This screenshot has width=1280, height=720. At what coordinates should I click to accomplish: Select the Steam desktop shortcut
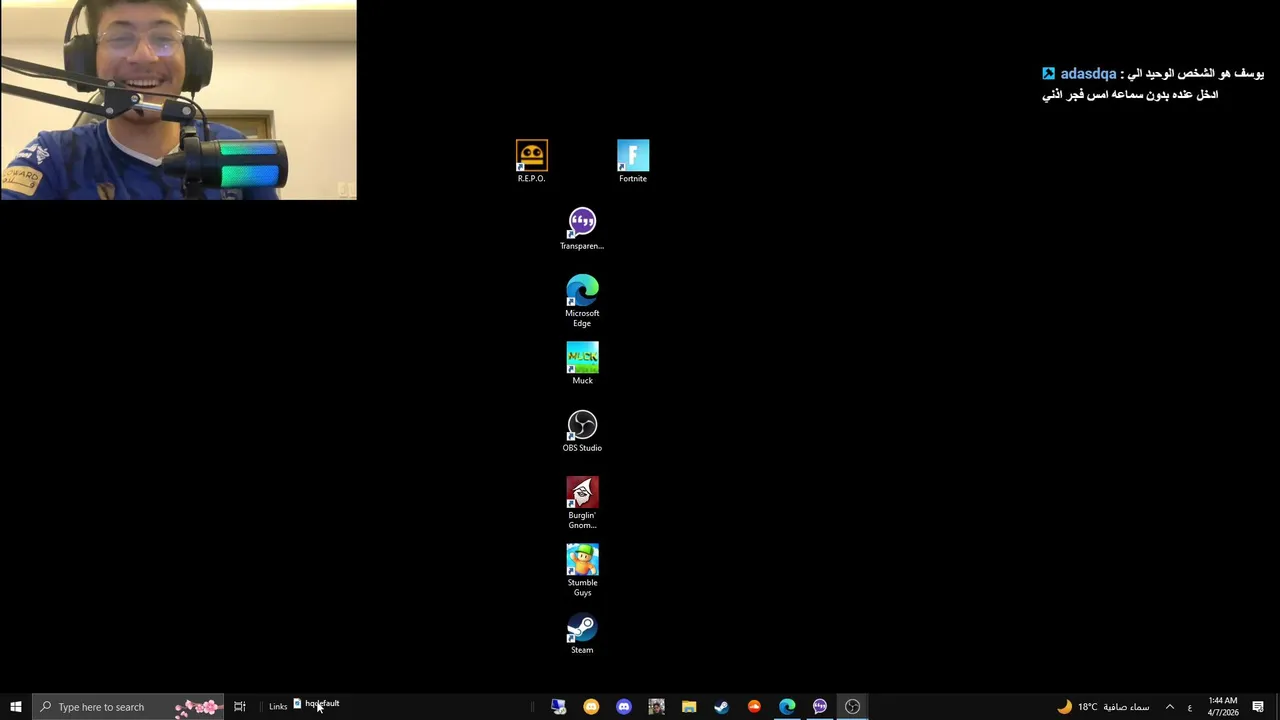click(582, 634)
